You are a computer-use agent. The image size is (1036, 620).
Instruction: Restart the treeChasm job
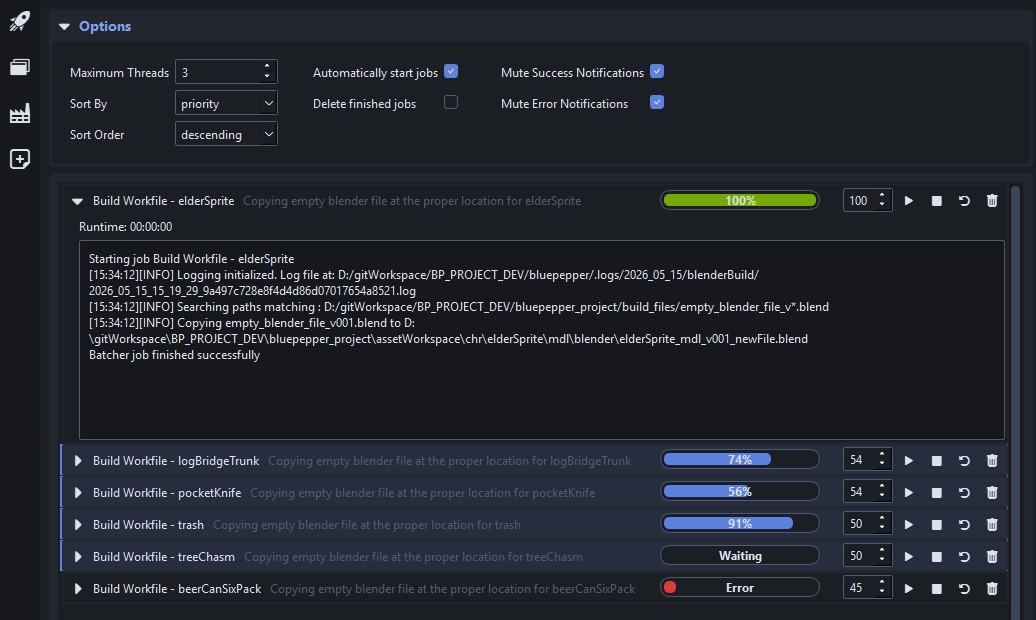point(964,557)
